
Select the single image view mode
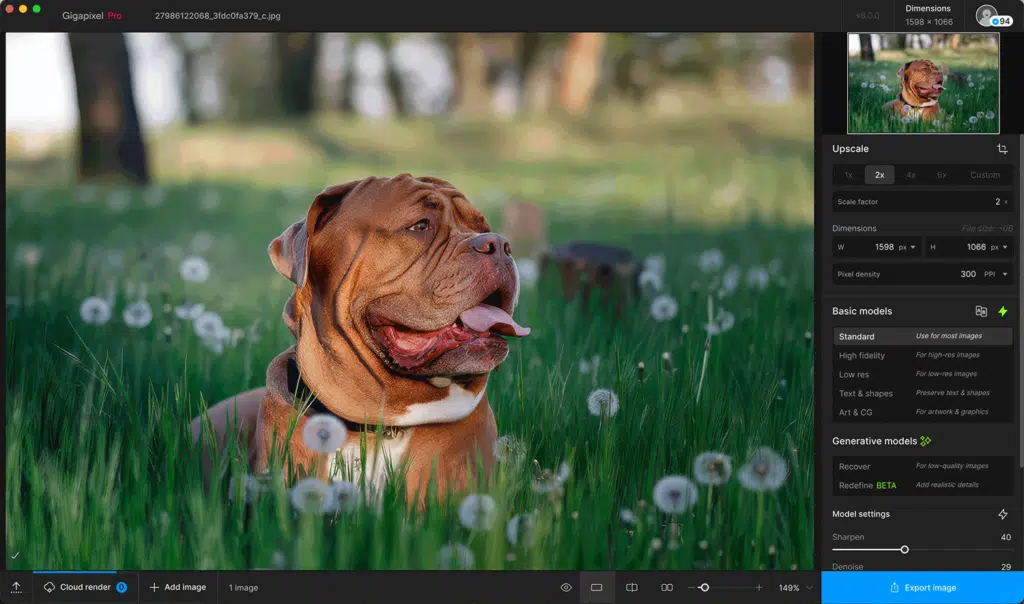(597, 588)
